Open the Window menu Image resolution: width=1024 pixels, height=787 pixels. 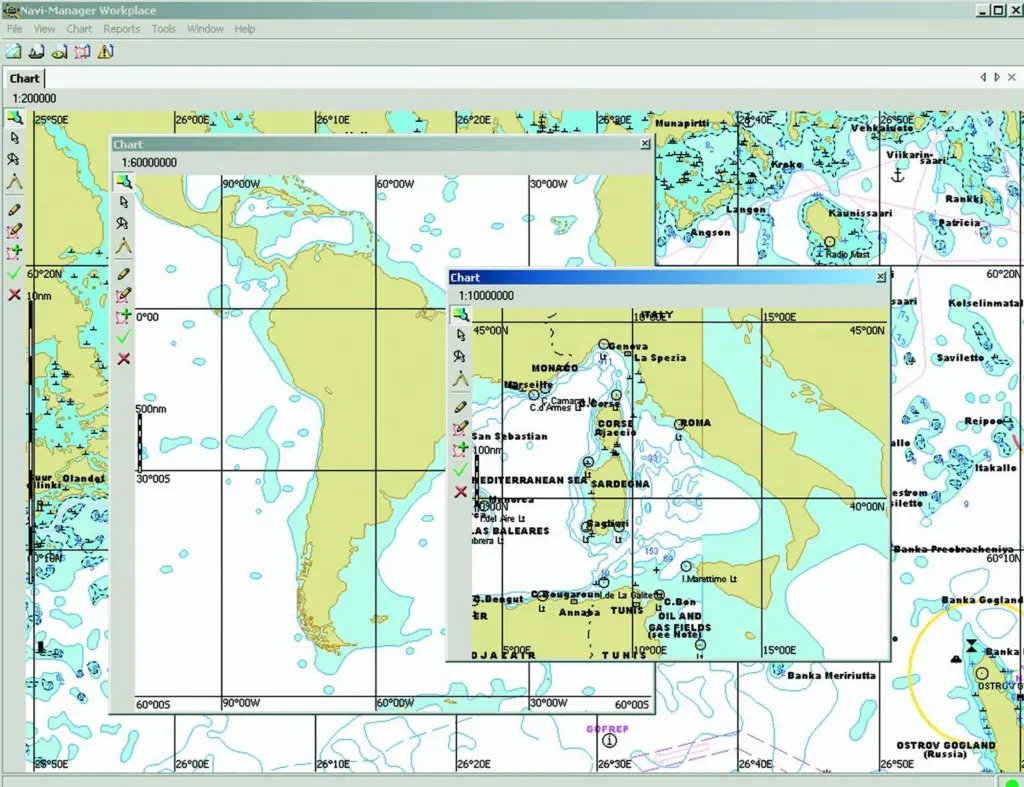click(205, 29)
